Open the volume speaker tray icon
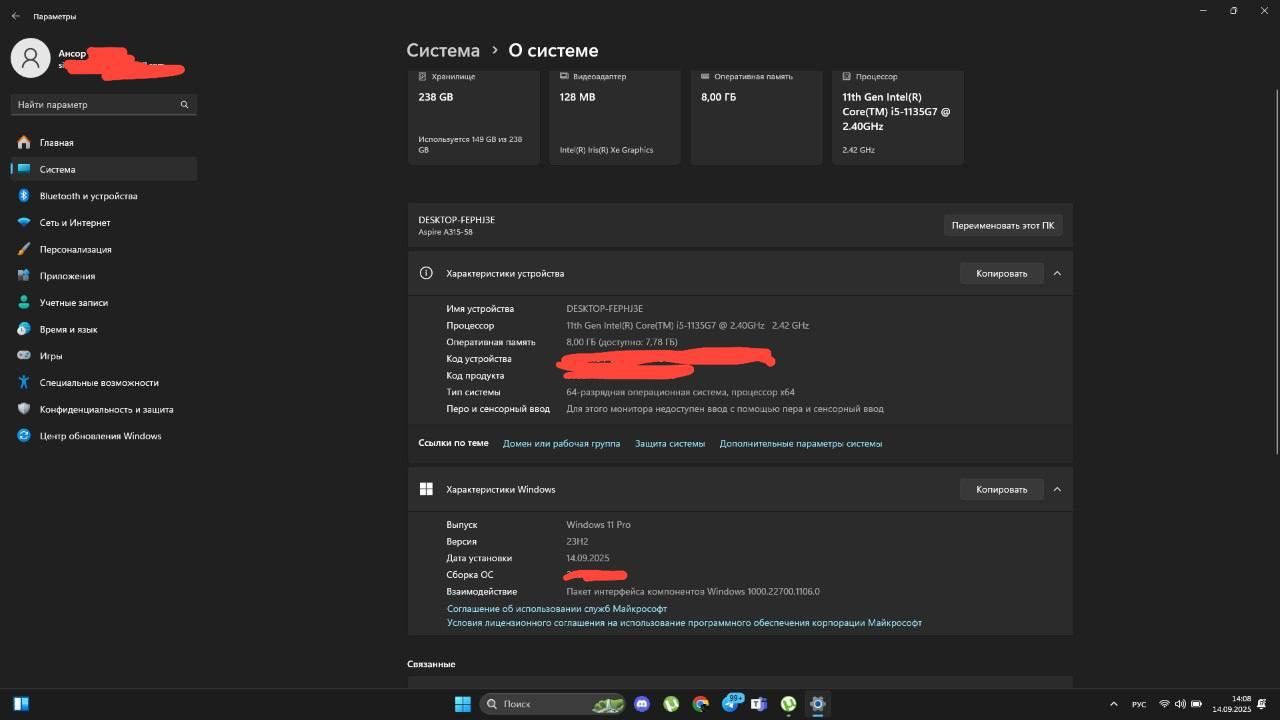The height and width of the screenshot is (720, 1280). tap(1180, 704)
